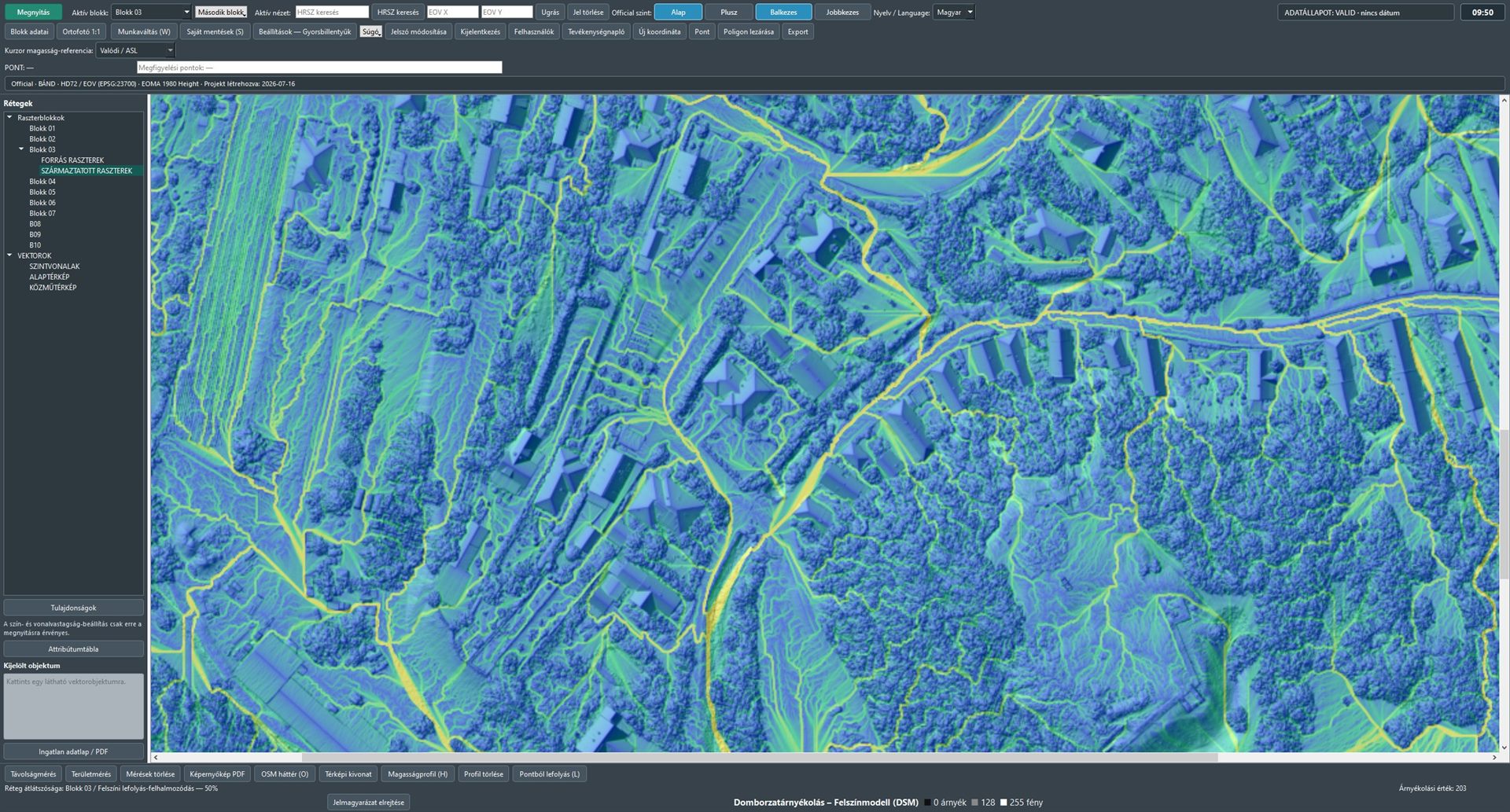This screenshot has width=1510, height=812.
Task: Toggle Balkezes layout mode
Action: coord(783,13)
